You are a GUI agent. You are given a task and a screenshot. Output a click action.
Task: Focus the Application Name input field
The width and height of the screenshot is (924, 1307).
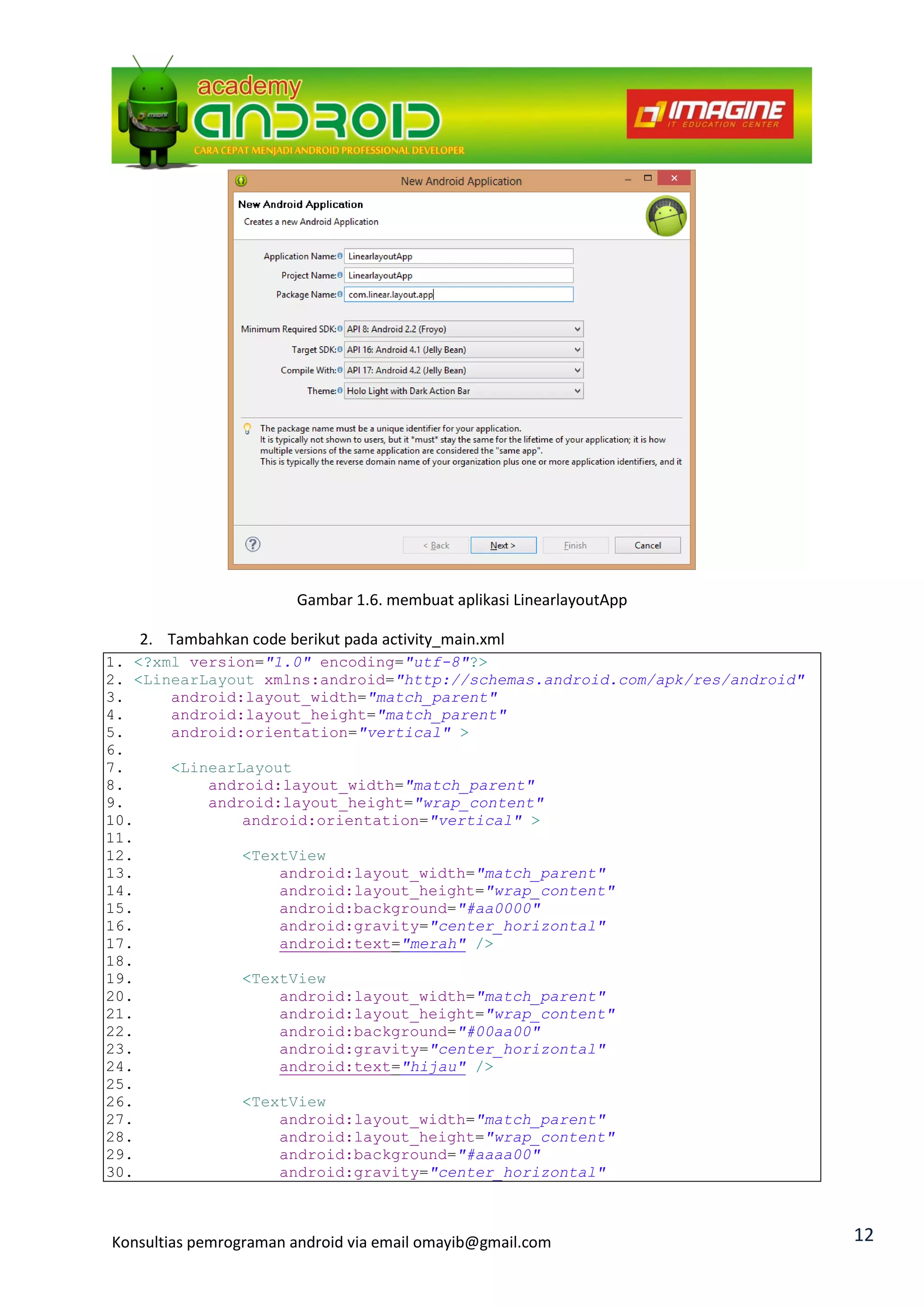click(x=458, y=256)
